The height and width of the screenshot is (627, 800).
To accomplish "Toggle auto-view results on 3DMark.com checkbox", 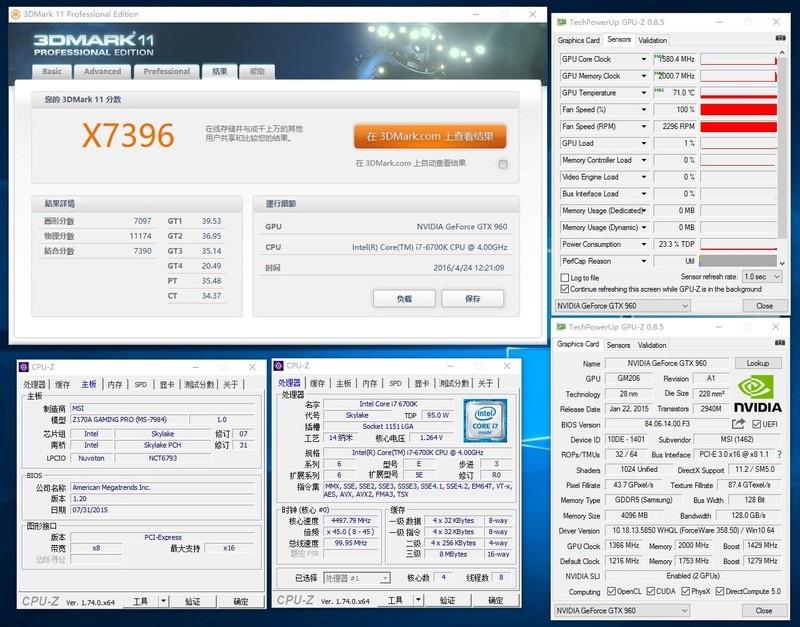I will [503, 164].
